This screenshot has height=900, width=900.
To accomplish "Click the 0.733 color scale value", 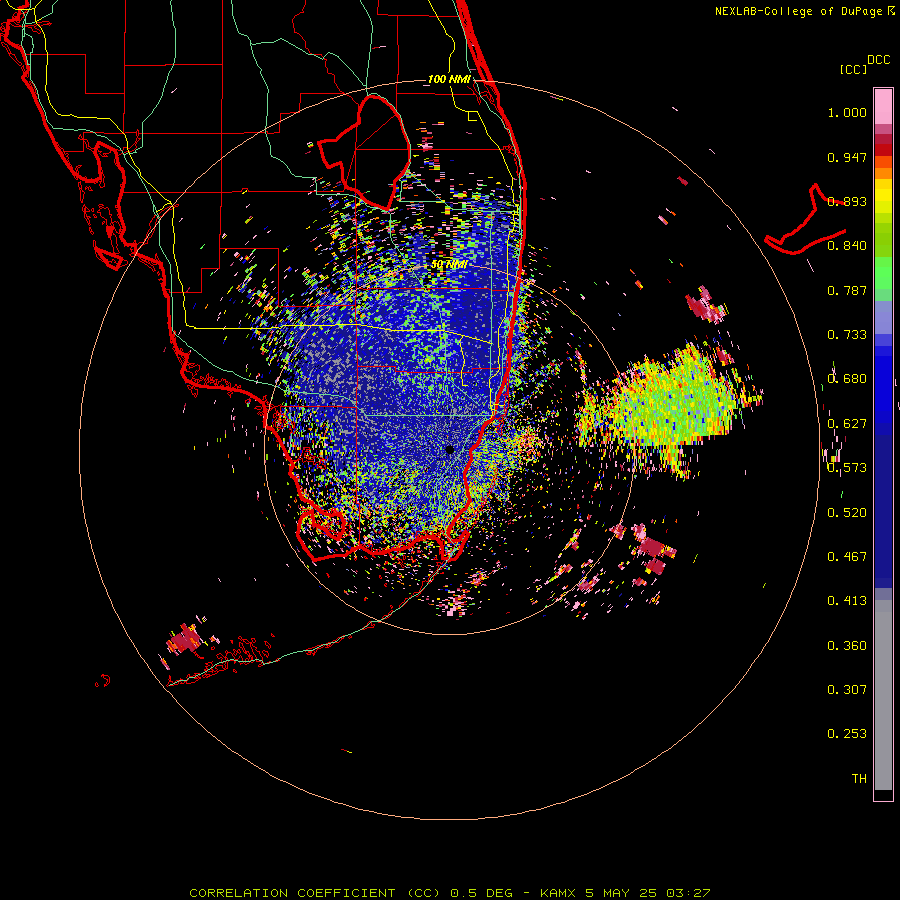I will pos(847,335).
